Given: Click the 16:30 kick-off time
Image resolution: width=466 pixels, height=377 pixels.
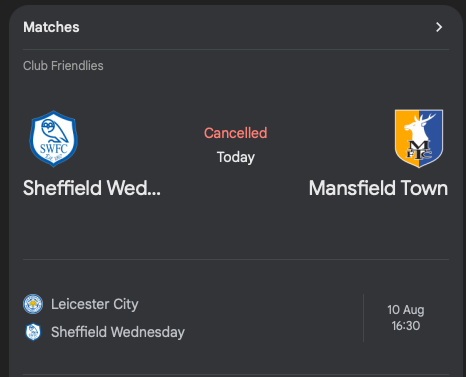Looking at the screenshot, I should (x=406, y=326).
